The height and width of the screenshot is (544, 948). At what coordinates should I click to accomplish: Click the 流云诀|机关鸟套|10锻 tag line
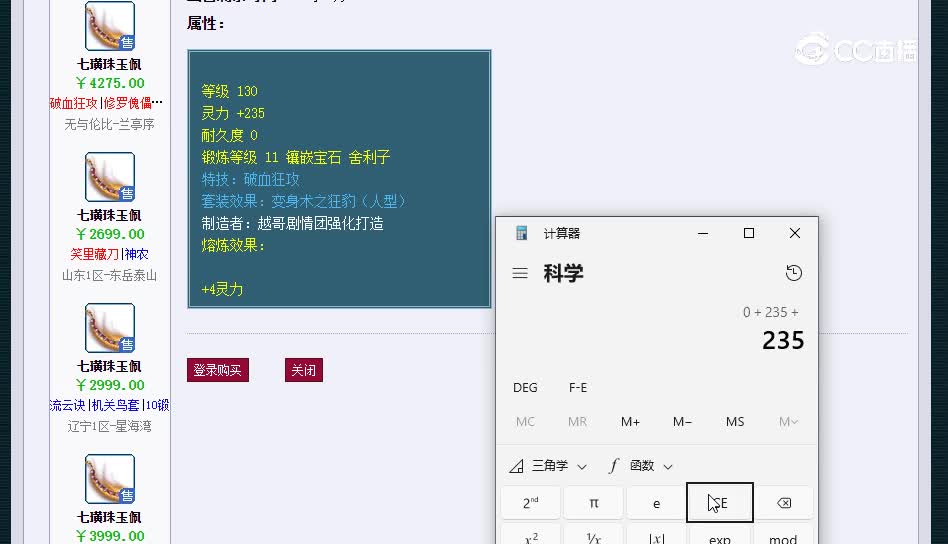[109, 405]
